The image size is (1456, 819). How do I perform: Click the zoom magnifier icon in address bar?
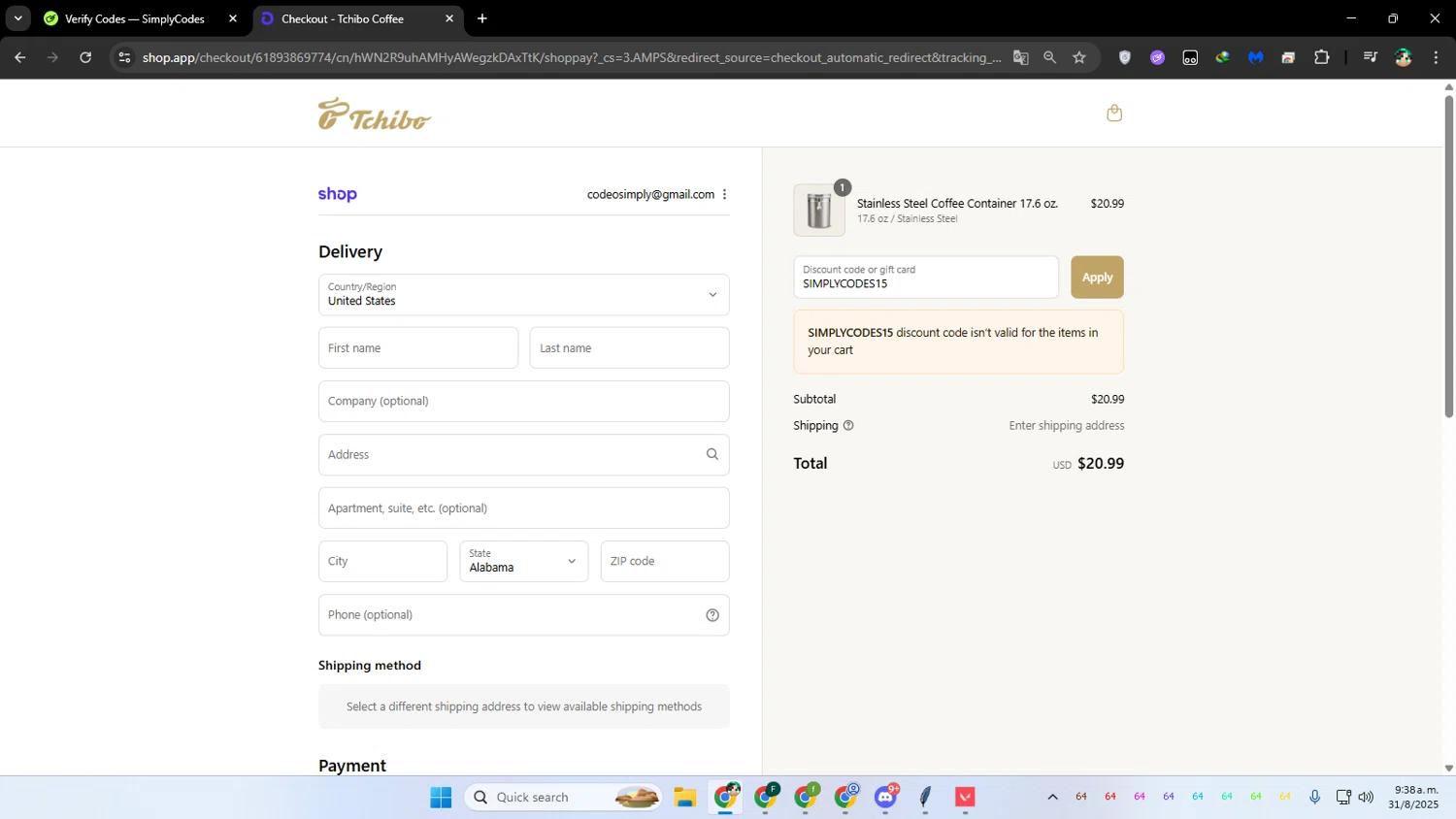tap(1049, 57)
